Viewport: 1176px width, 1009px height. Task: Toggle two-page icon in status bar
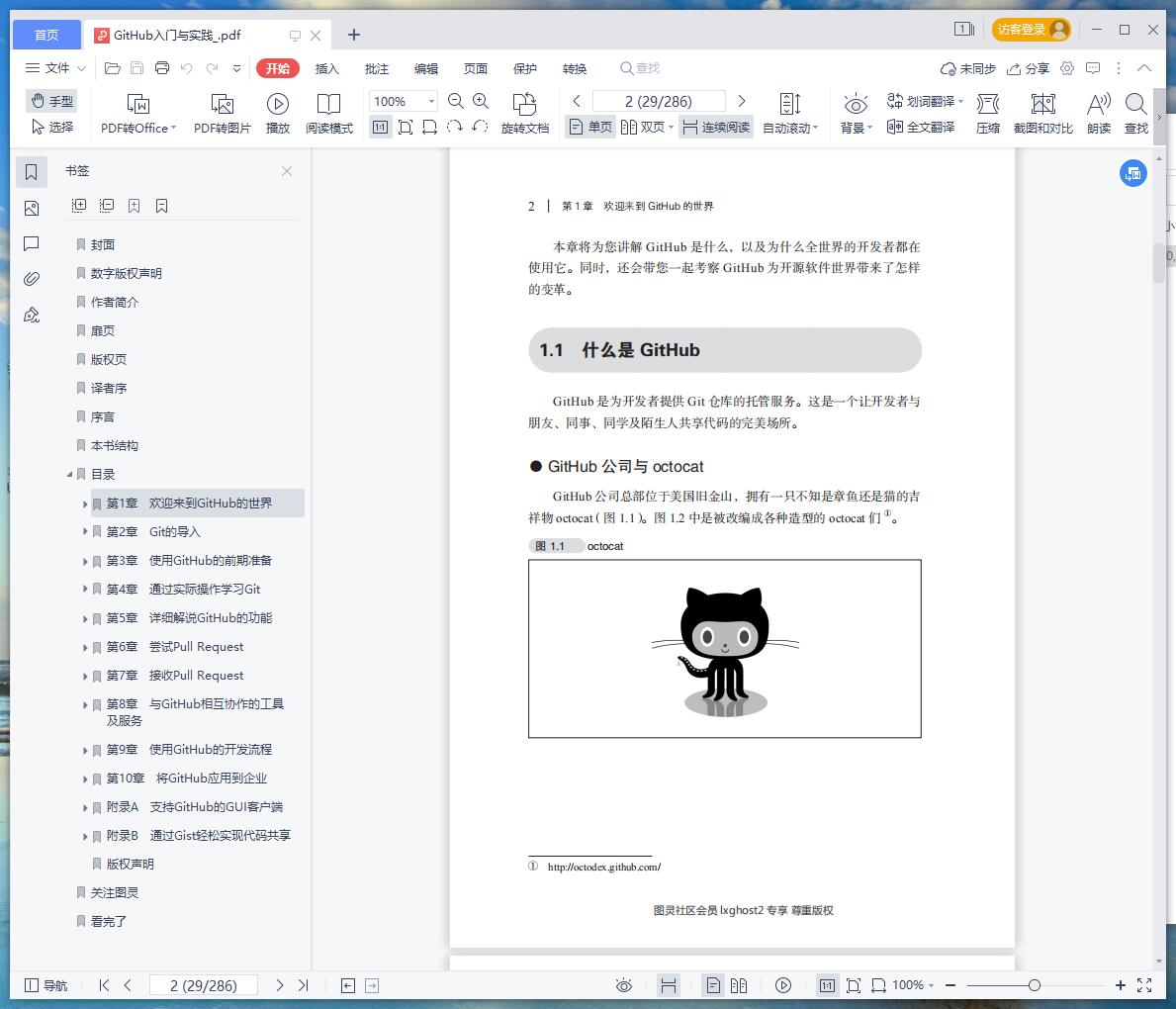[739, 985]
